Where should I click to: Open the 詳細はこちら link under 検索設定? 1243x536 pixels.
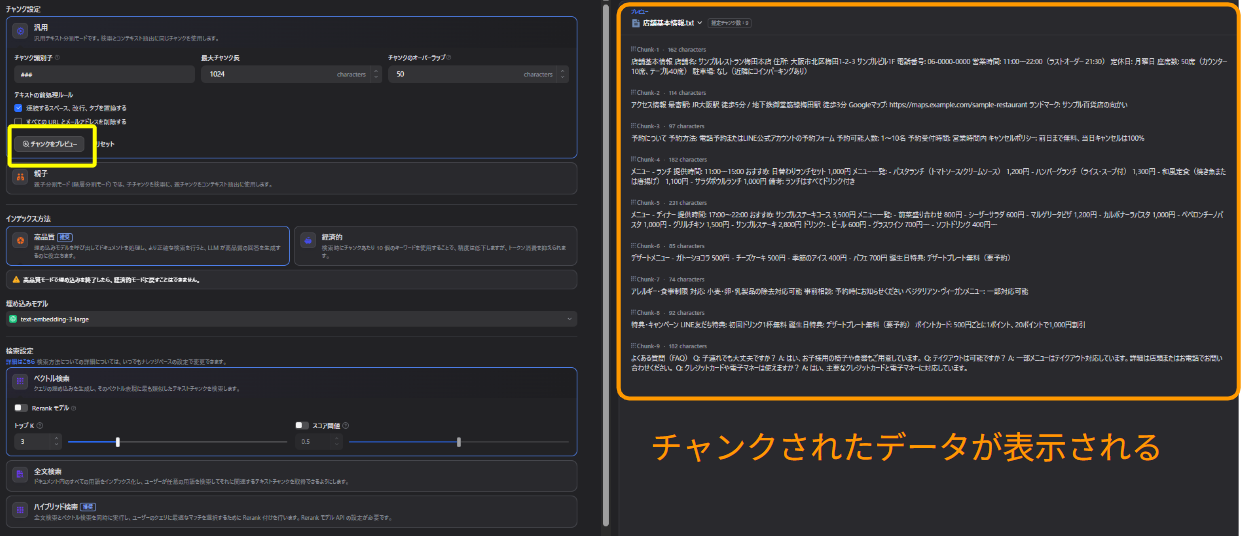pos(18,361)
